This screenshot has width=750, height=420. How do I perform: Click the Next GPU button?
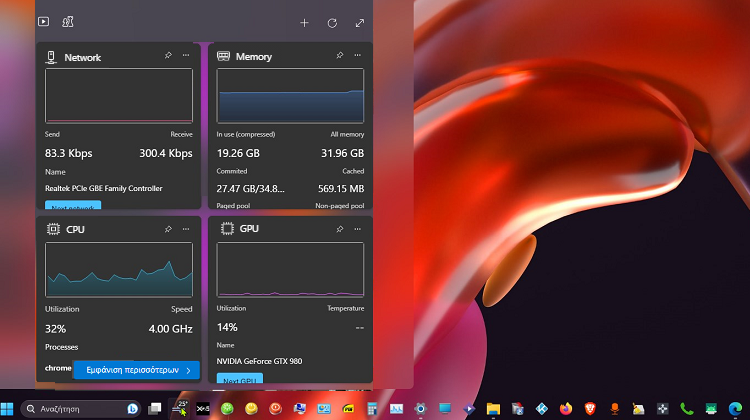point(240,378)
